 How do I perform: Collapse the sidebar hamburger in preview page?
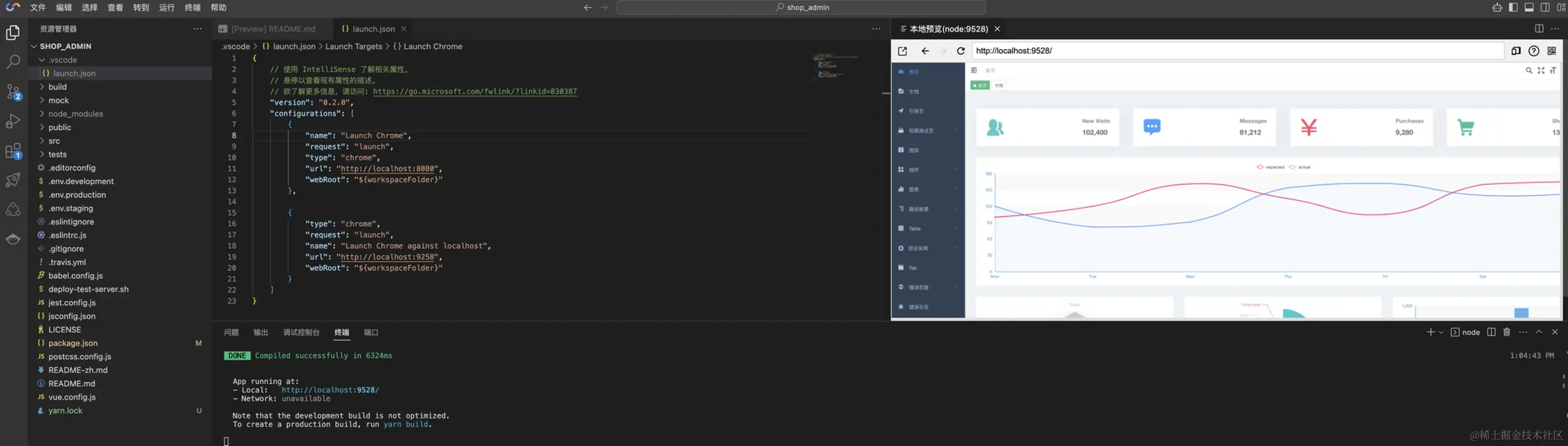pyautogui.click(x=974, y=71)
